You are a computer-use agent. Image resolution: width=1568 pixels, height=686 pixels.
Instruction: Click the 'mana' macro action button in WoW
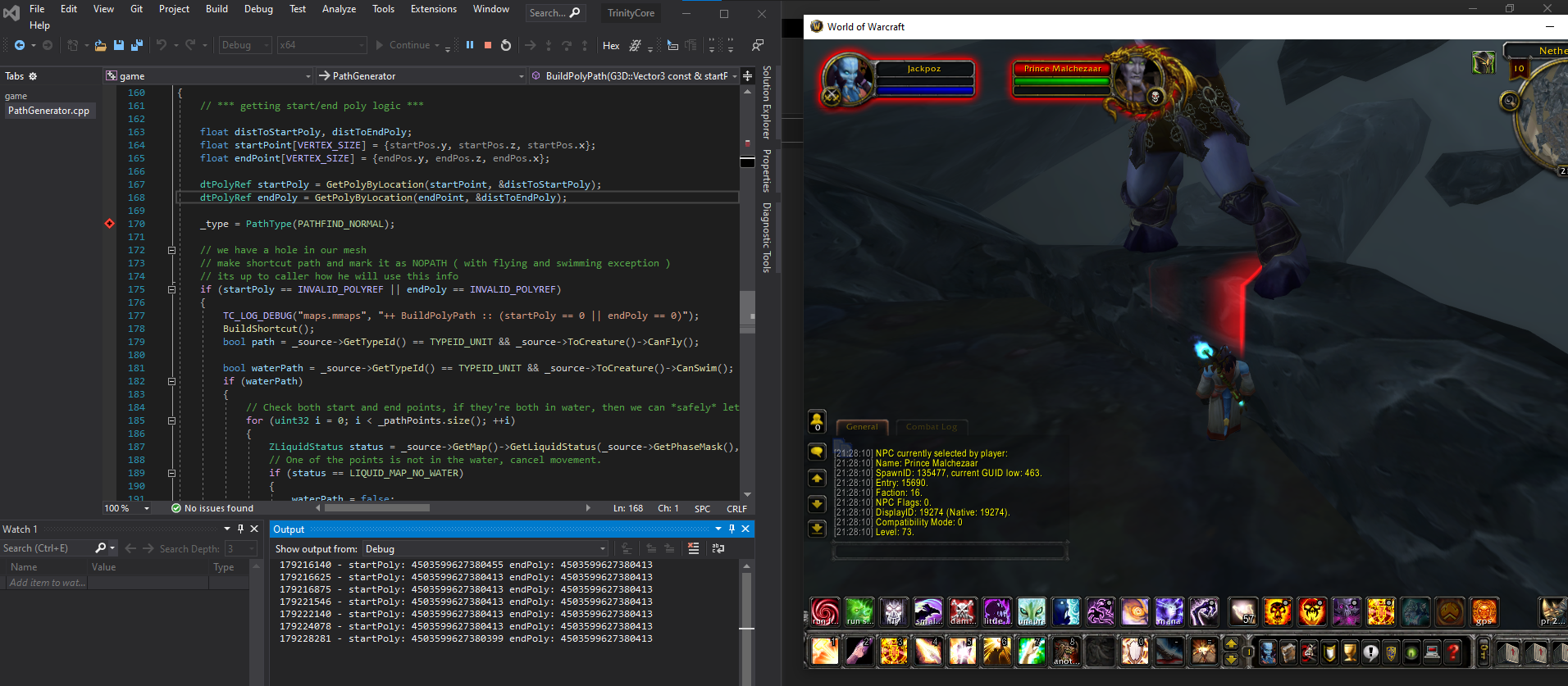[x=1169, y=611]
